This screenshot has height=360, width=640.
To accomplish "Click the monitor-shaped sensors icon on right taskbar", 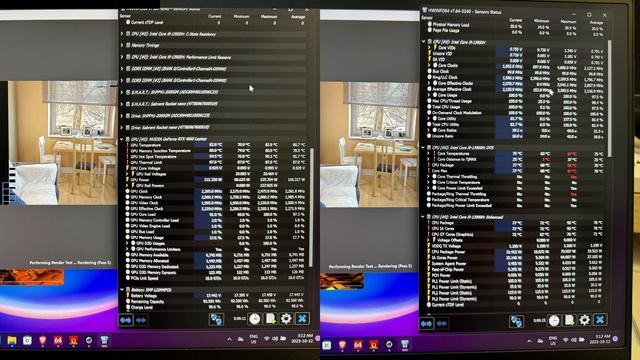I will point(404,344).
